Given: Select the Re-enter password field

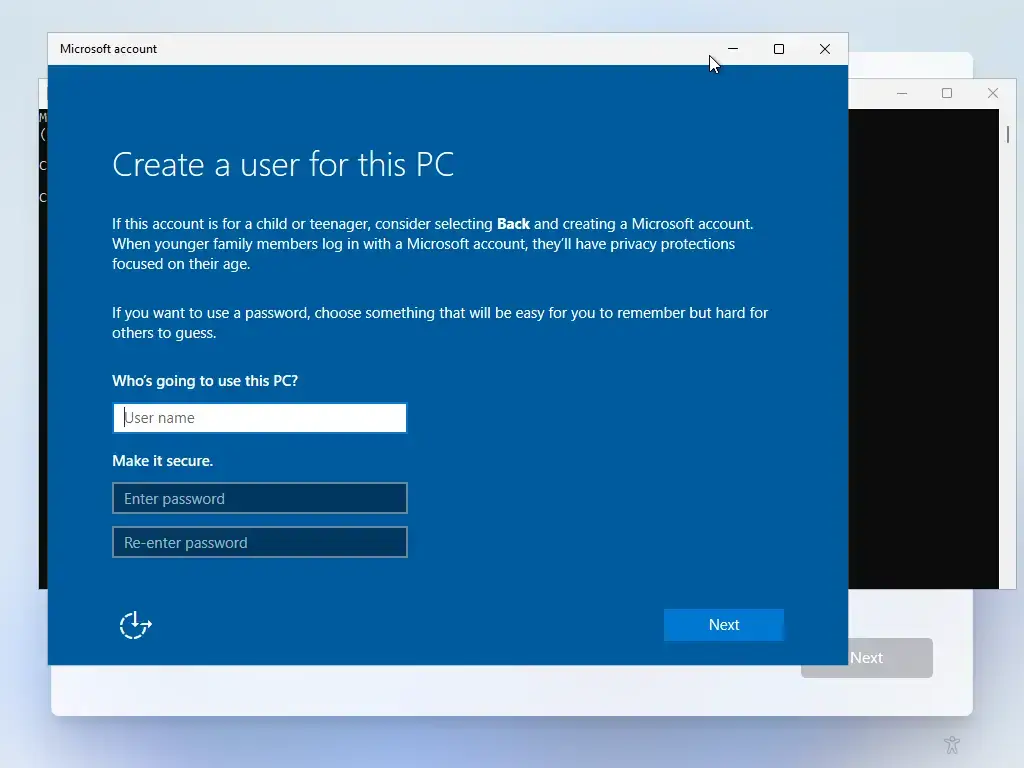Looking at the screenshot, I should (260, 542).
